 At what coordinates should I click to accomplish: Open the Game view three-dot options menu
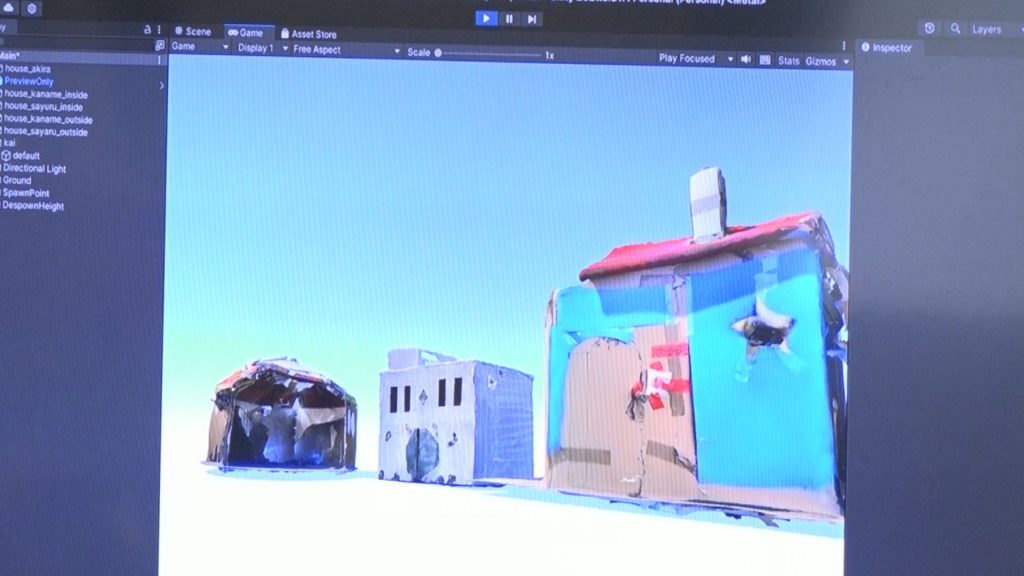[x=843, y=46]
